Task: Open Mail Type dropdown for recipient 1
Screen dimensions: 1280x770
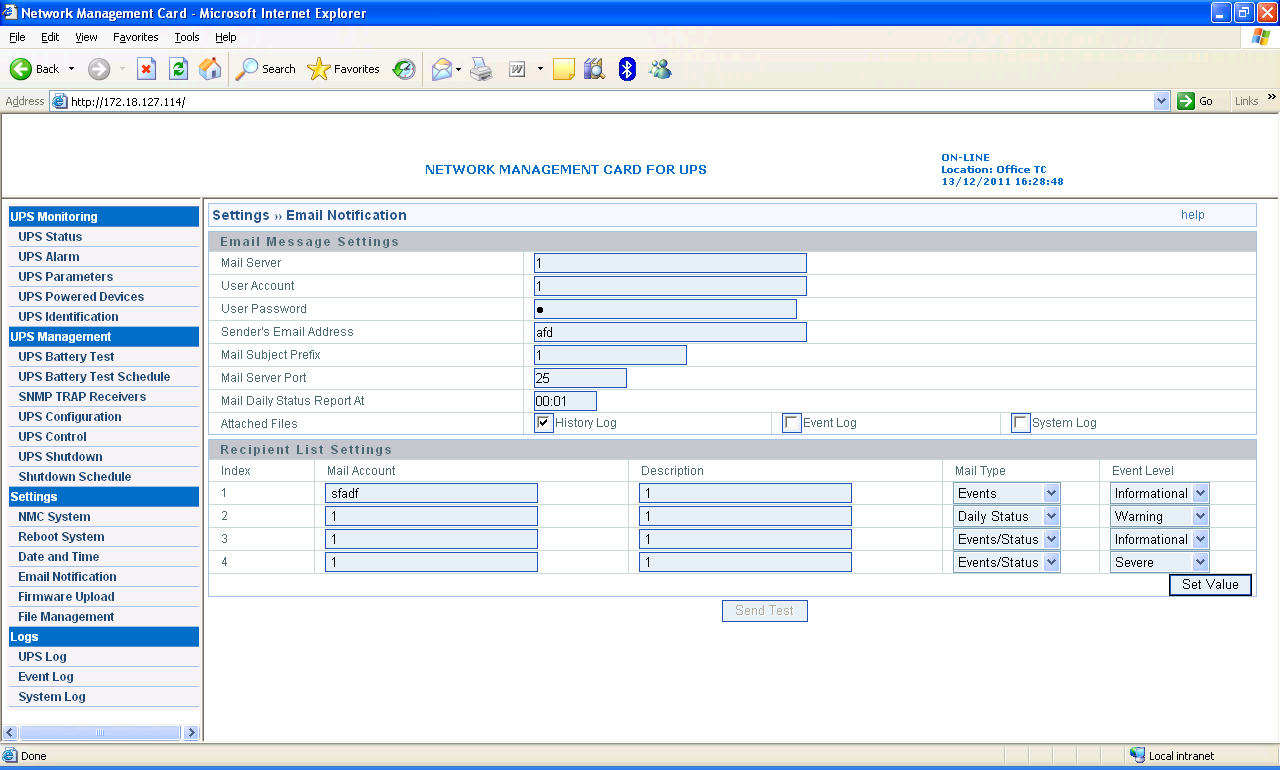Action: click(1051, 493)
